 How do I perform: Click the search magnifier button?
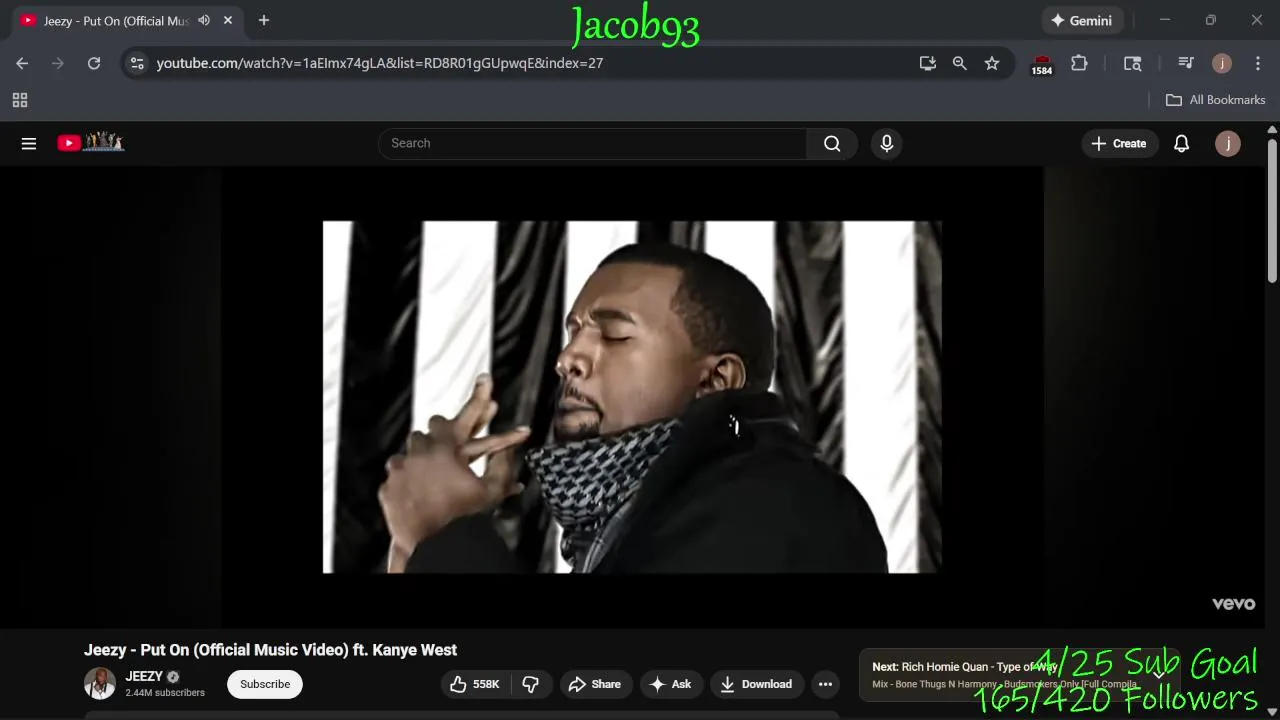[832, 143]
